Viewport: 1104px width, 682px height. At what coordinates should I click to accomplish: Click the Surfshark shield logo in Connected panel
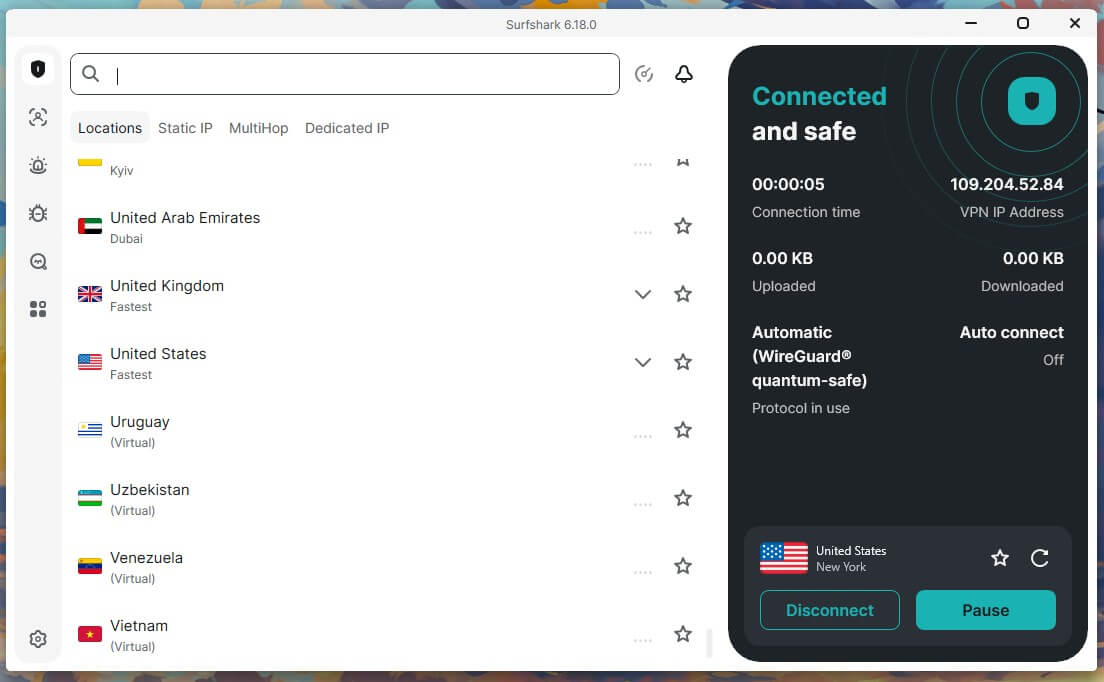(1031, 101)
